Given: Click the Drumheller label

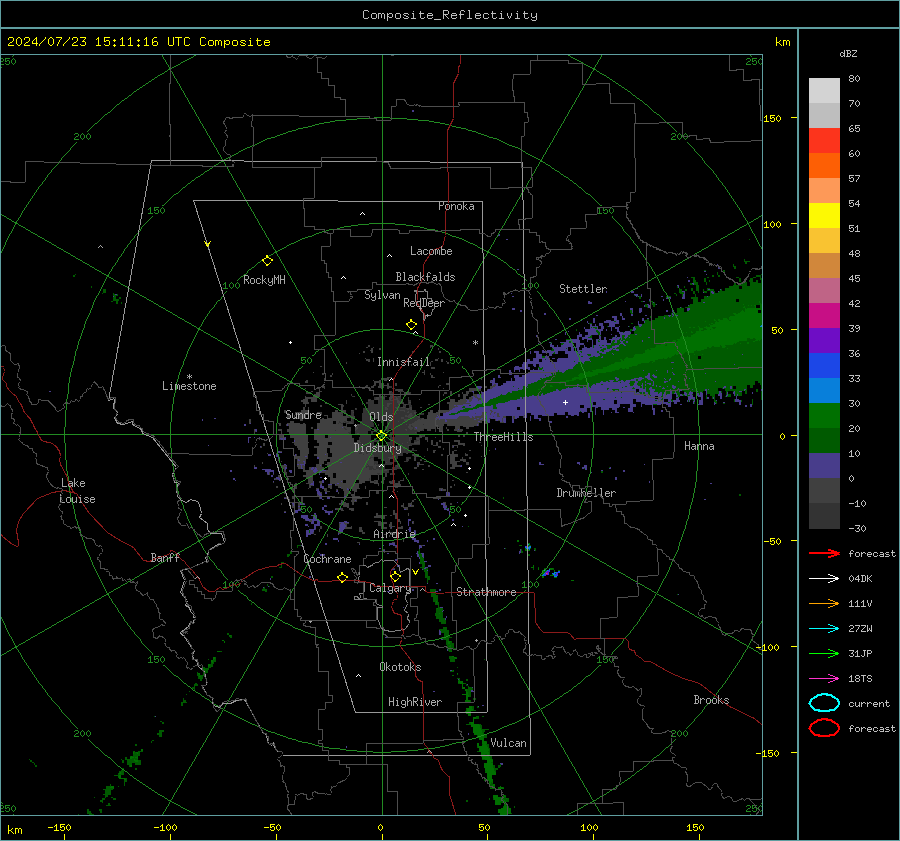Looking at the screenshot, I should coord(586,493).
